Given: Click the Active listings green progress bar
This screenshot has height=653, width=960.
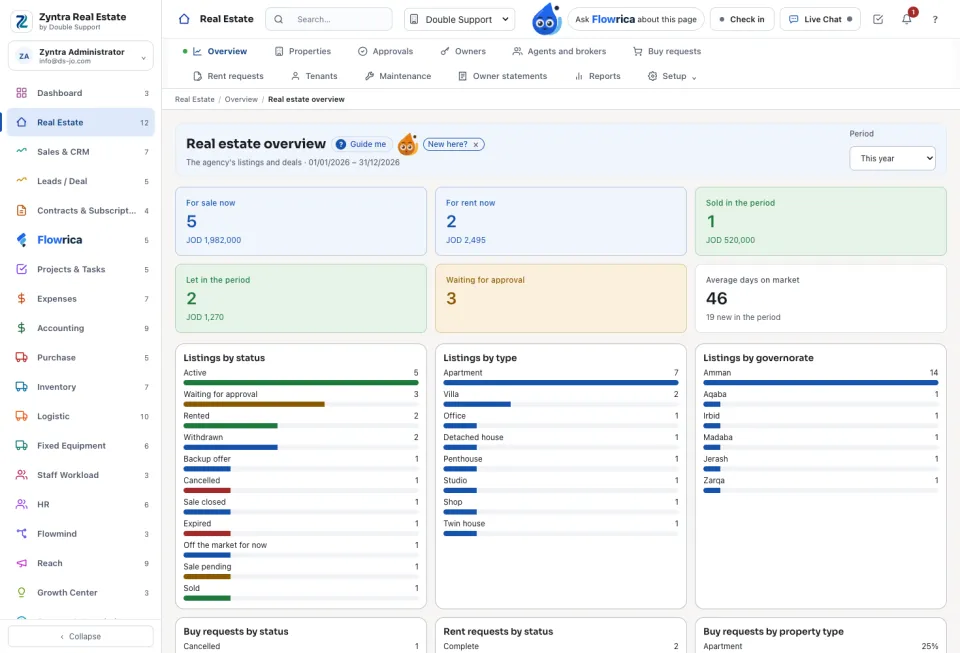Looking at the screenshot, I should 301,382.
